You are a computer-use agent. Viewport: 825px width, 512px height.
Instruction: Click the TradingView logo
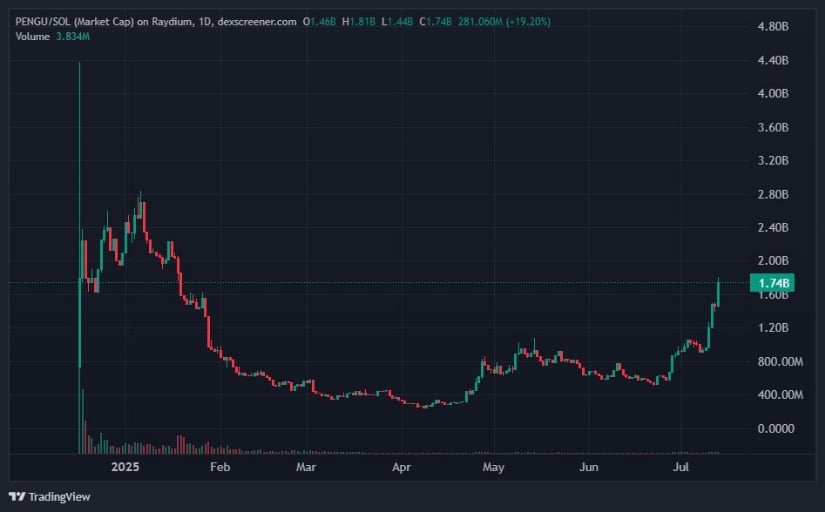[x=49, y=497]
